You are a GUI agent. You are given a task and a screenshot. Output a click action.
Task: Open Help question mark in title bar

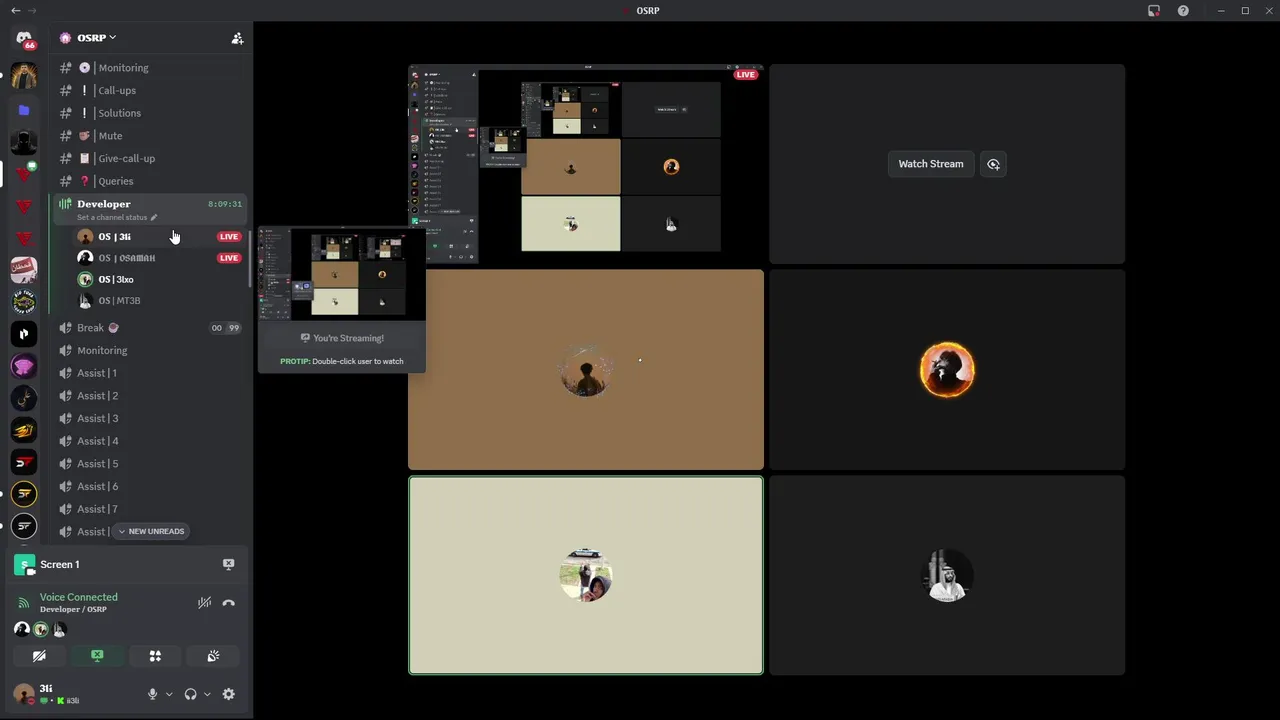(x=1183, y=10)
